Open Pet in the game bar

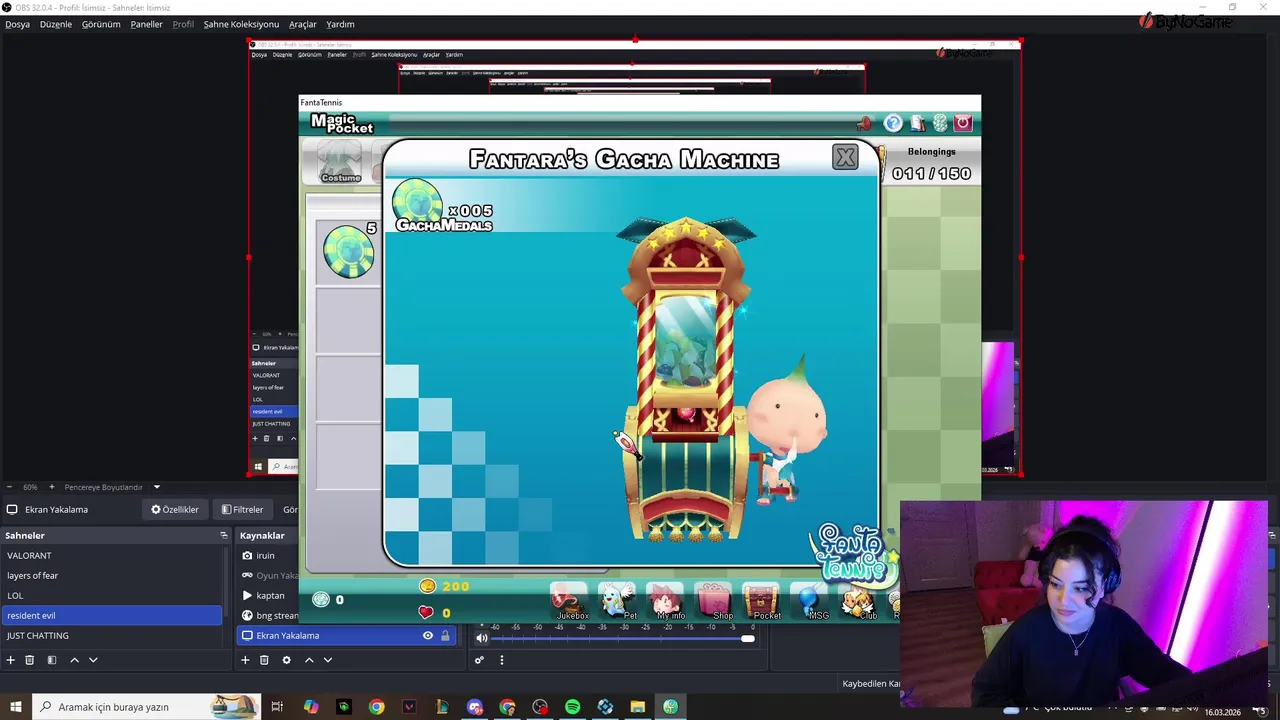(x=617, y=601)
